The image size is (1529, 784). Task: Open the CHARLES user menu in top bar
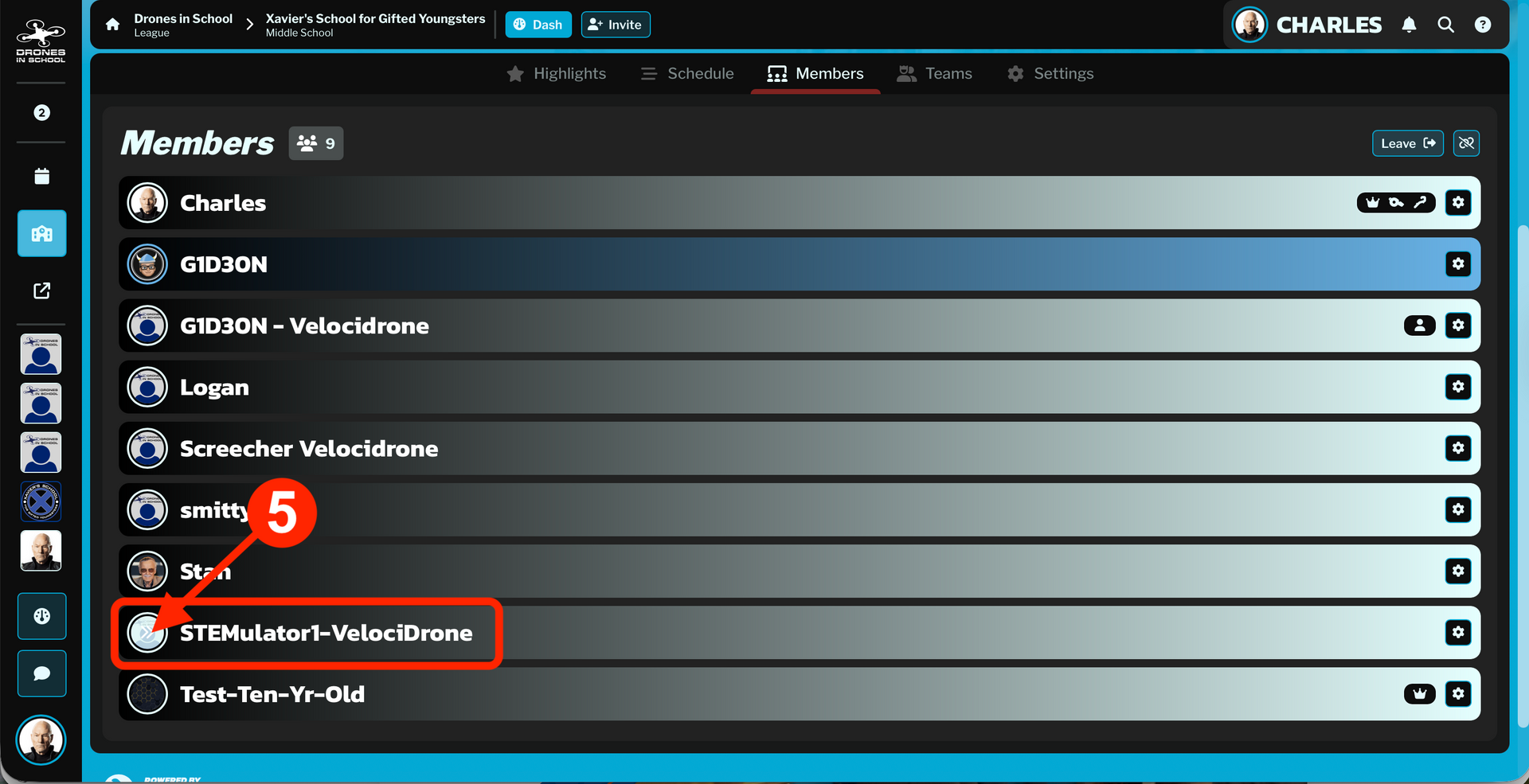[1307, 25]
